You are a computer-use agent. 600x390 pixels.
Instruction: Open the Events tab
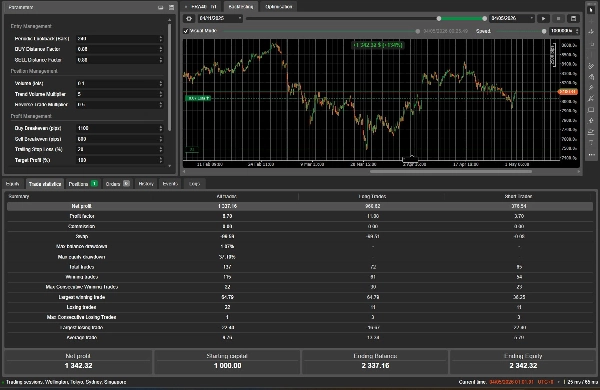pos(170,184)
